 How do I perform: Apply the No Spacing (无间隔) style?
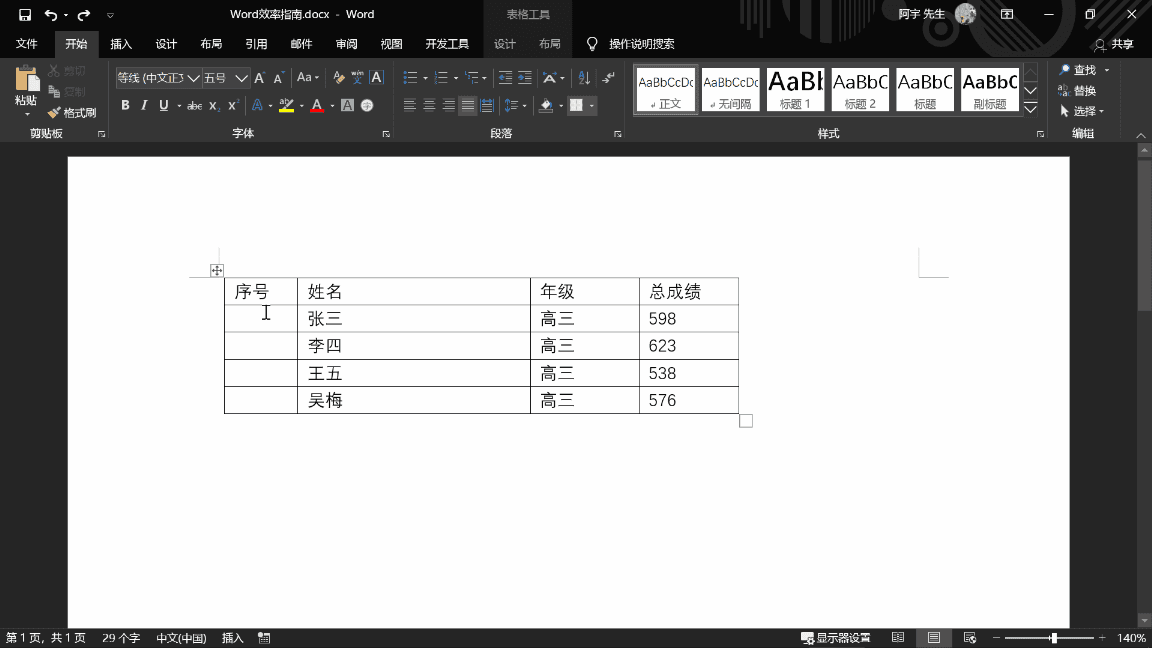click(730, 90)
